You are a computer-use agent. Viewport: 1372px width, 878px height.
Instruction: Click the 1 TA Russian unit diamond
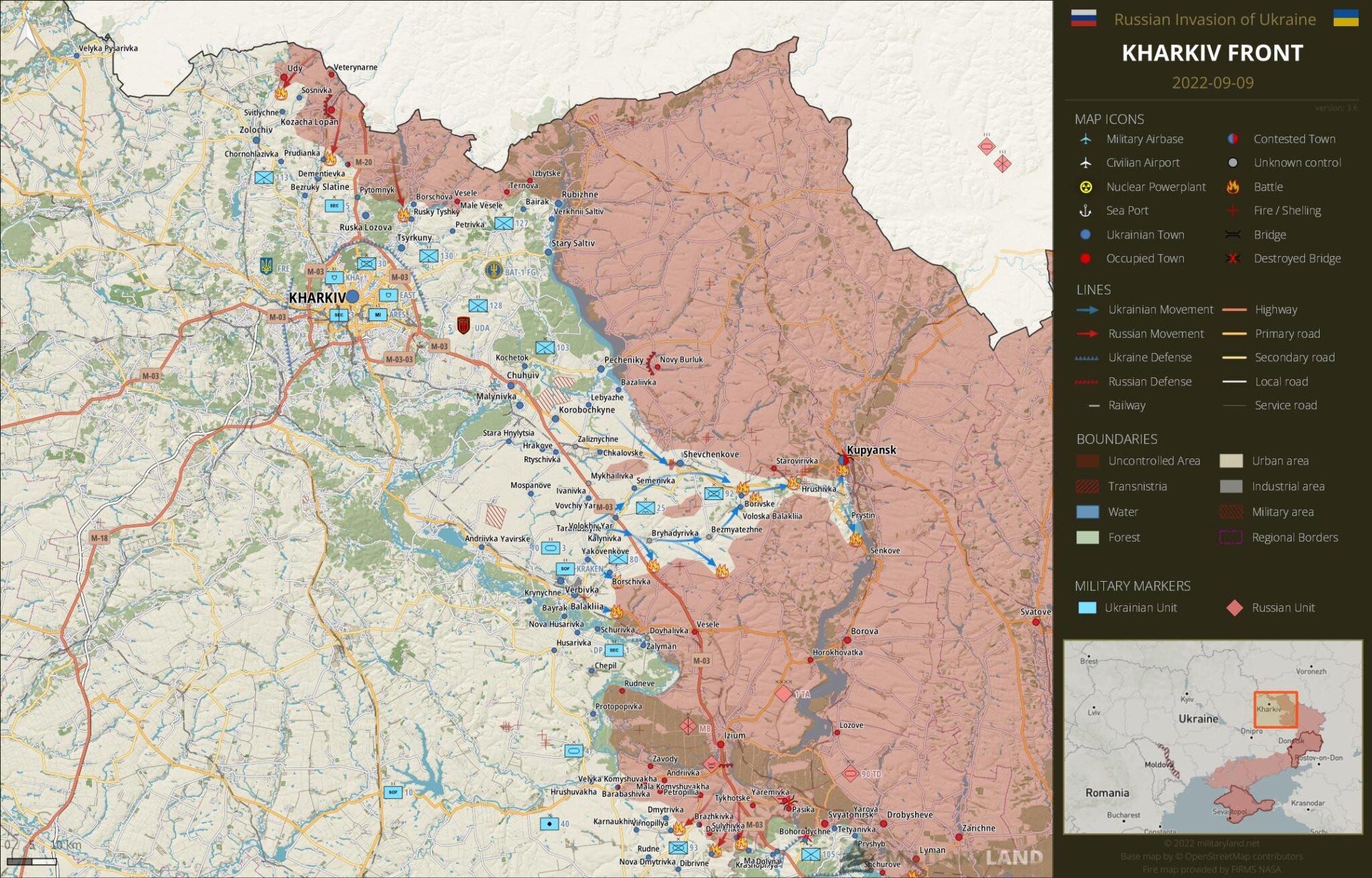tap(783, 693)
